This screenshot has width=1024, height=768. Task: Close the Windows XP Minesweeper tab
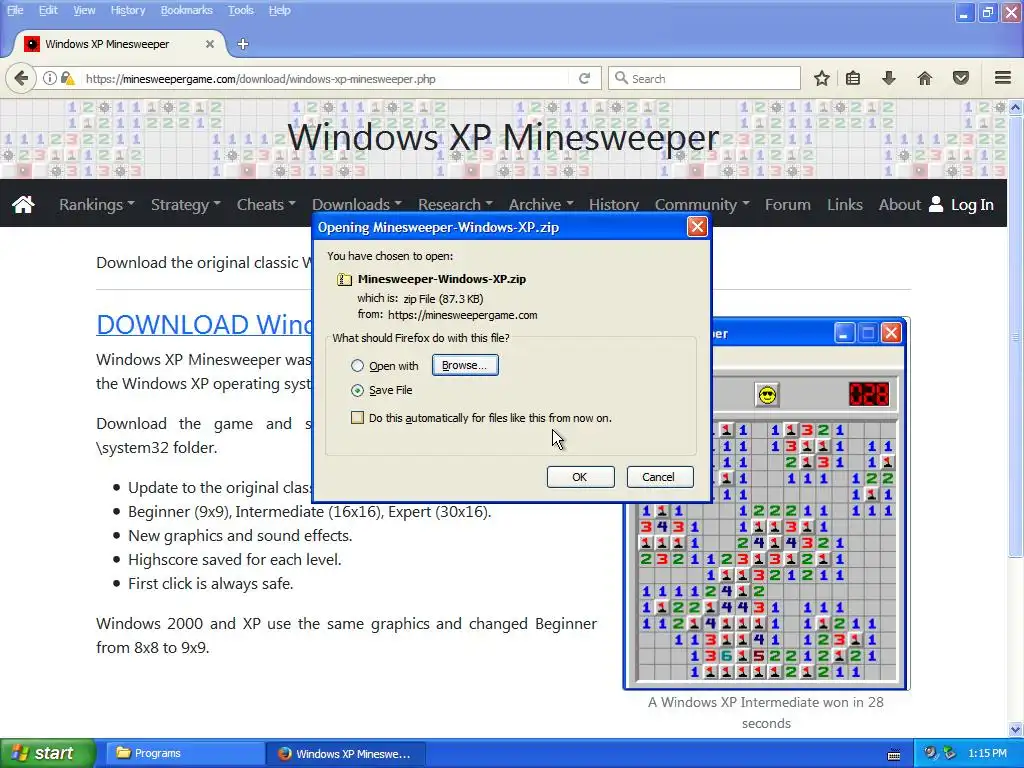210,44
